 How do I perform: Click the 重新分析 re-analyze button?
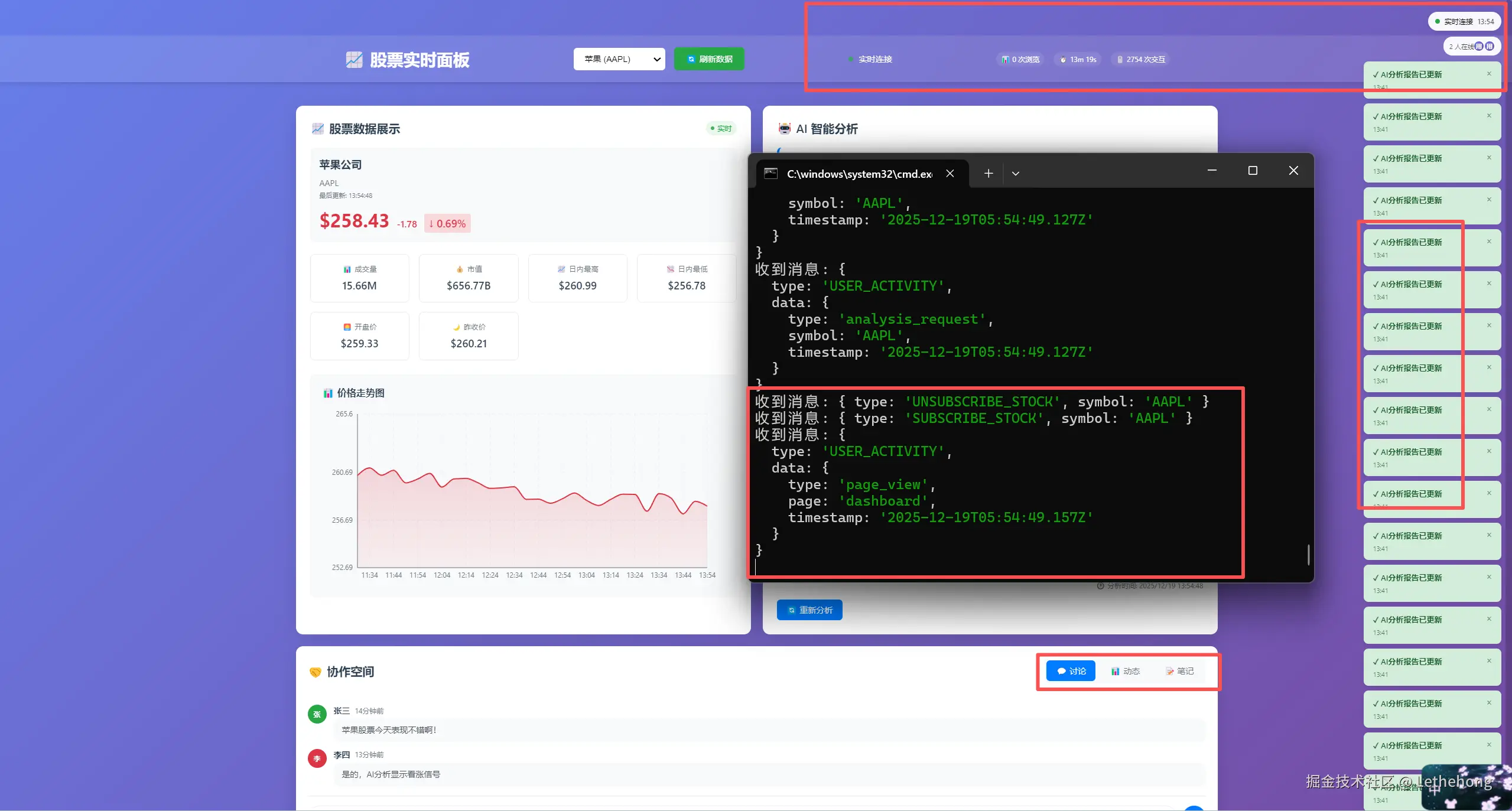(809, 610)
